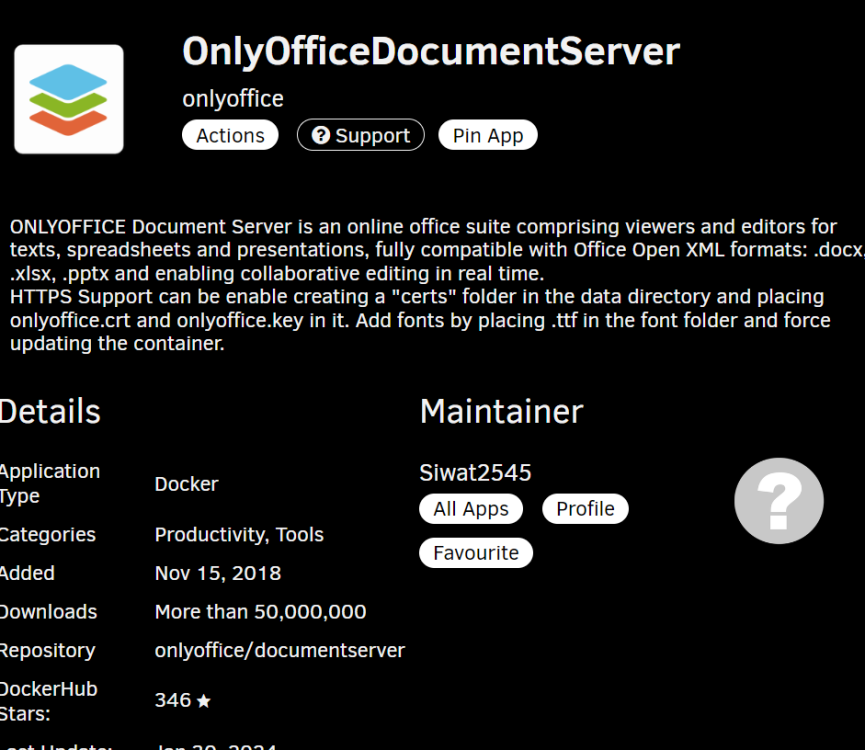This screenshot has width=865, height=750.
Task: Click the Docker application type value
Action: coord(186,484)
